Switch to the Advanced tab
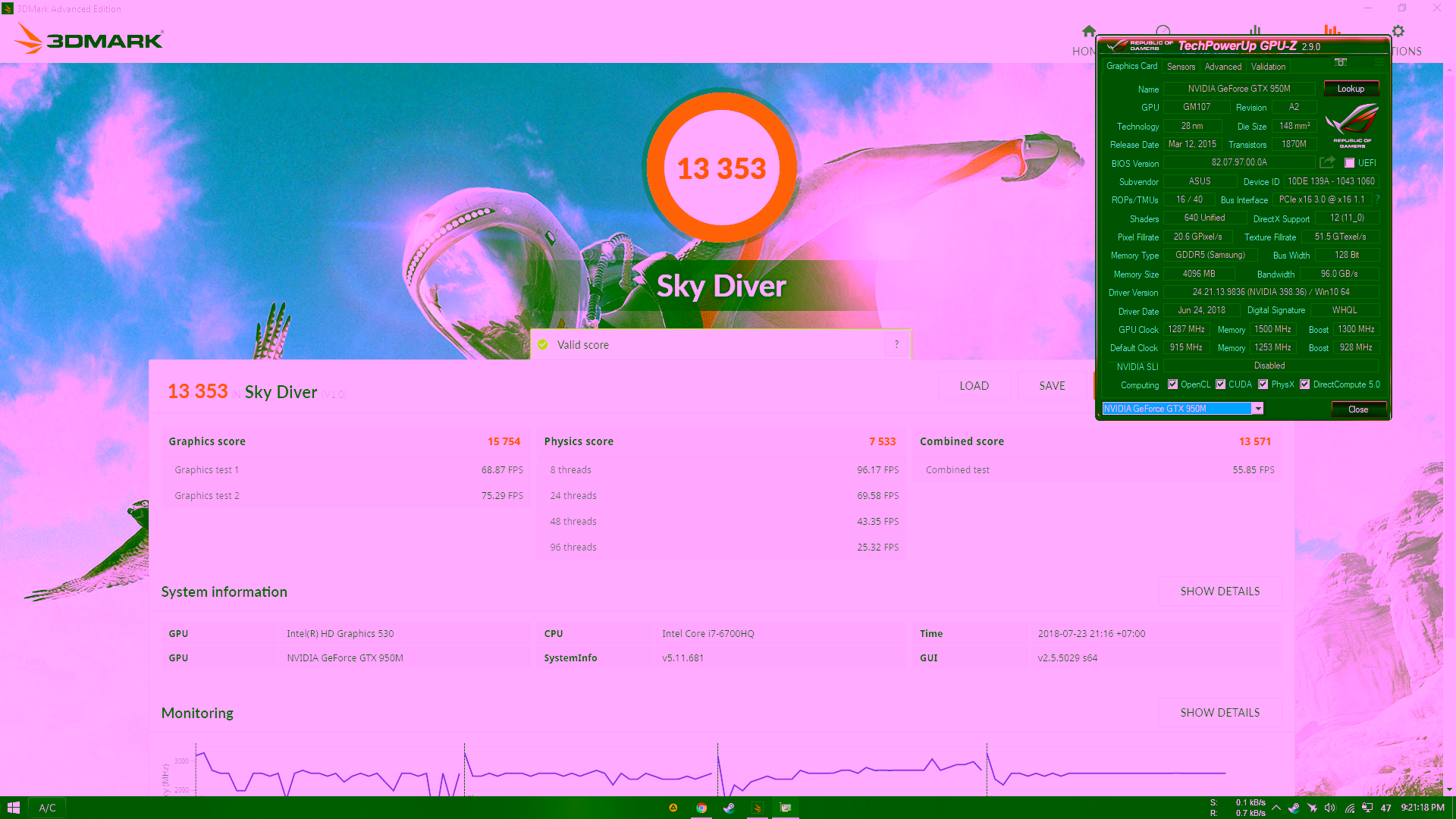1456x819 pixels. (1222, 67)
